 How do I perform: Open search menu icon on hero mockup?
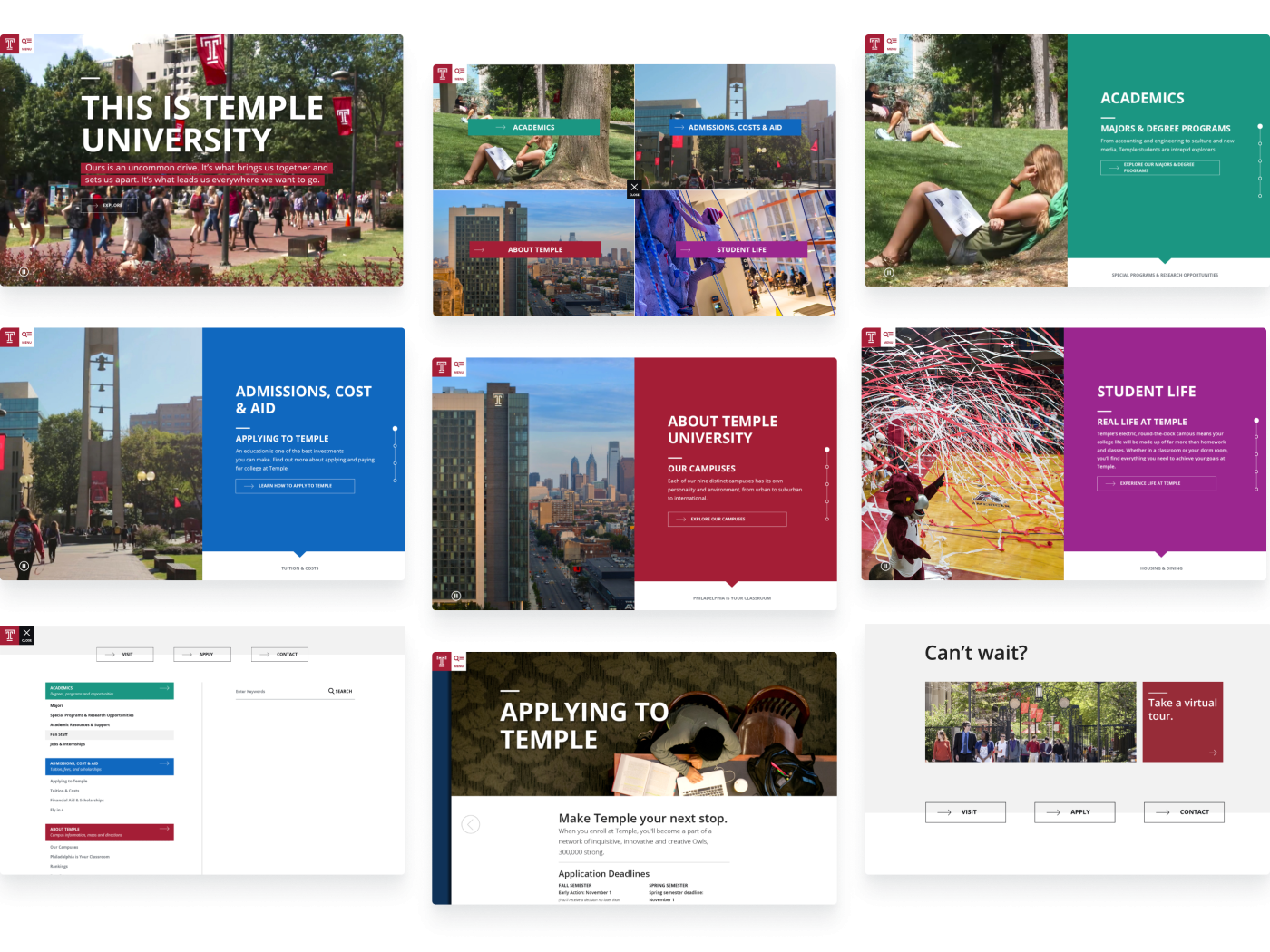[x=26, y=44]
